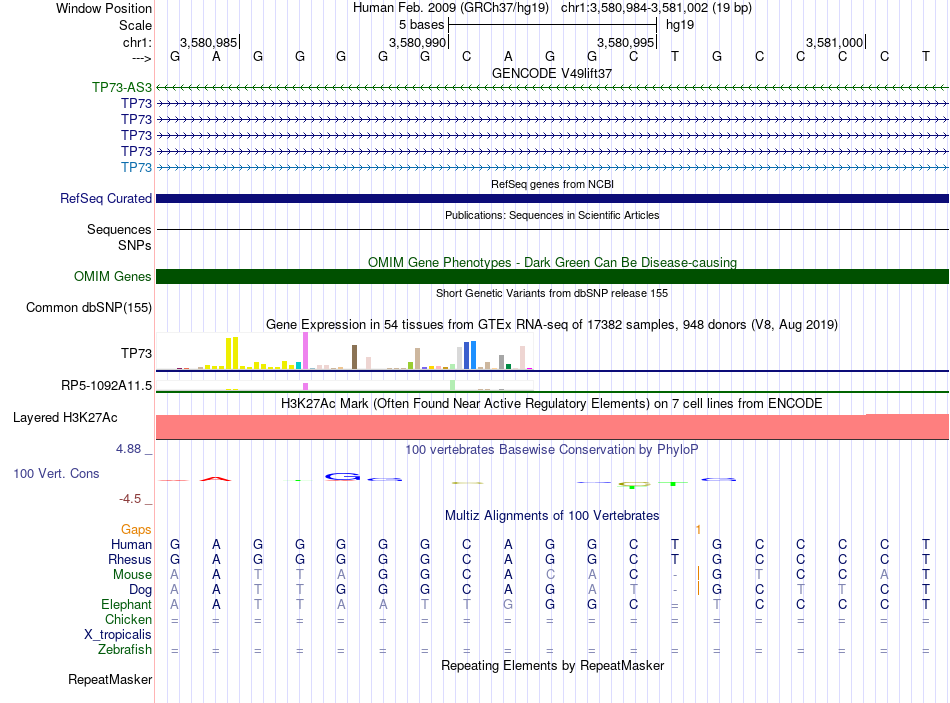Click the OMIM Genes track label
Viewport: 950px width, 703px height.
pyautogui.click(x=113, y=276)
